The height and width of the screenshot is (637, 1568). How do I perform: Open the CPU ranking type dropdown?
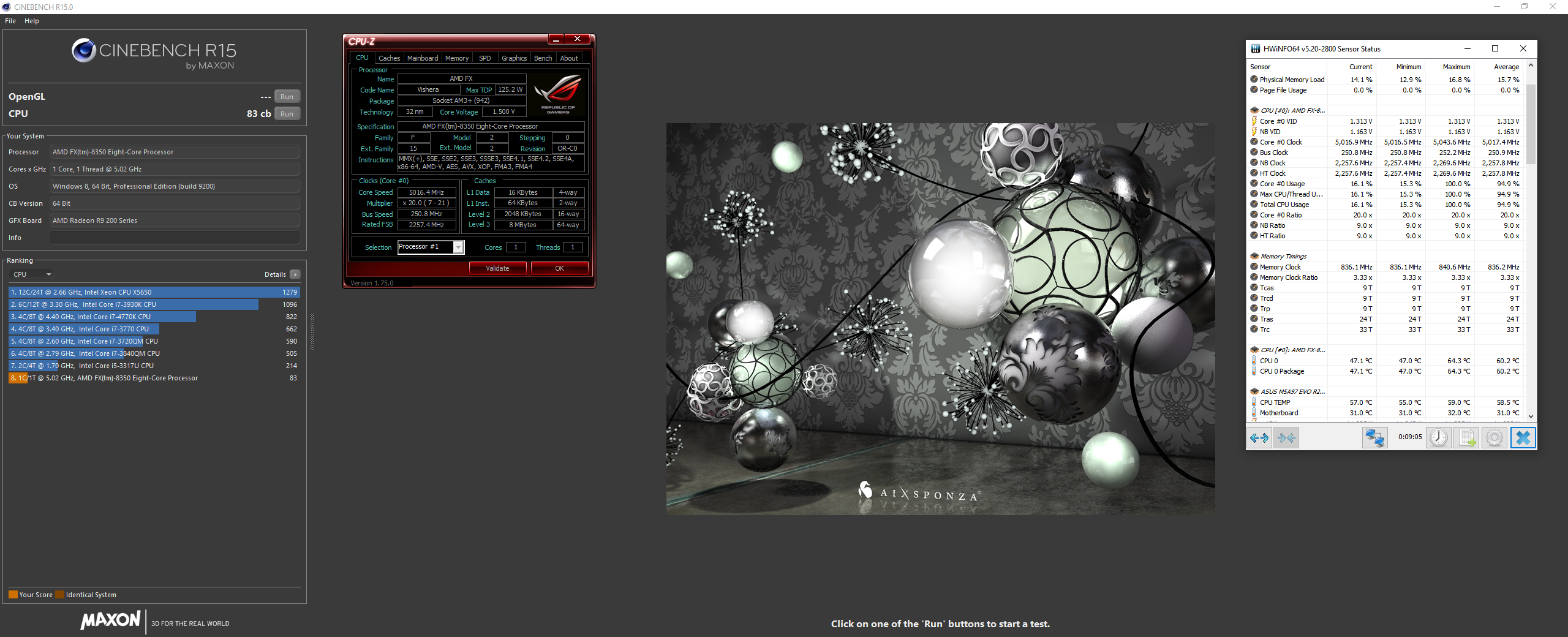32,274
